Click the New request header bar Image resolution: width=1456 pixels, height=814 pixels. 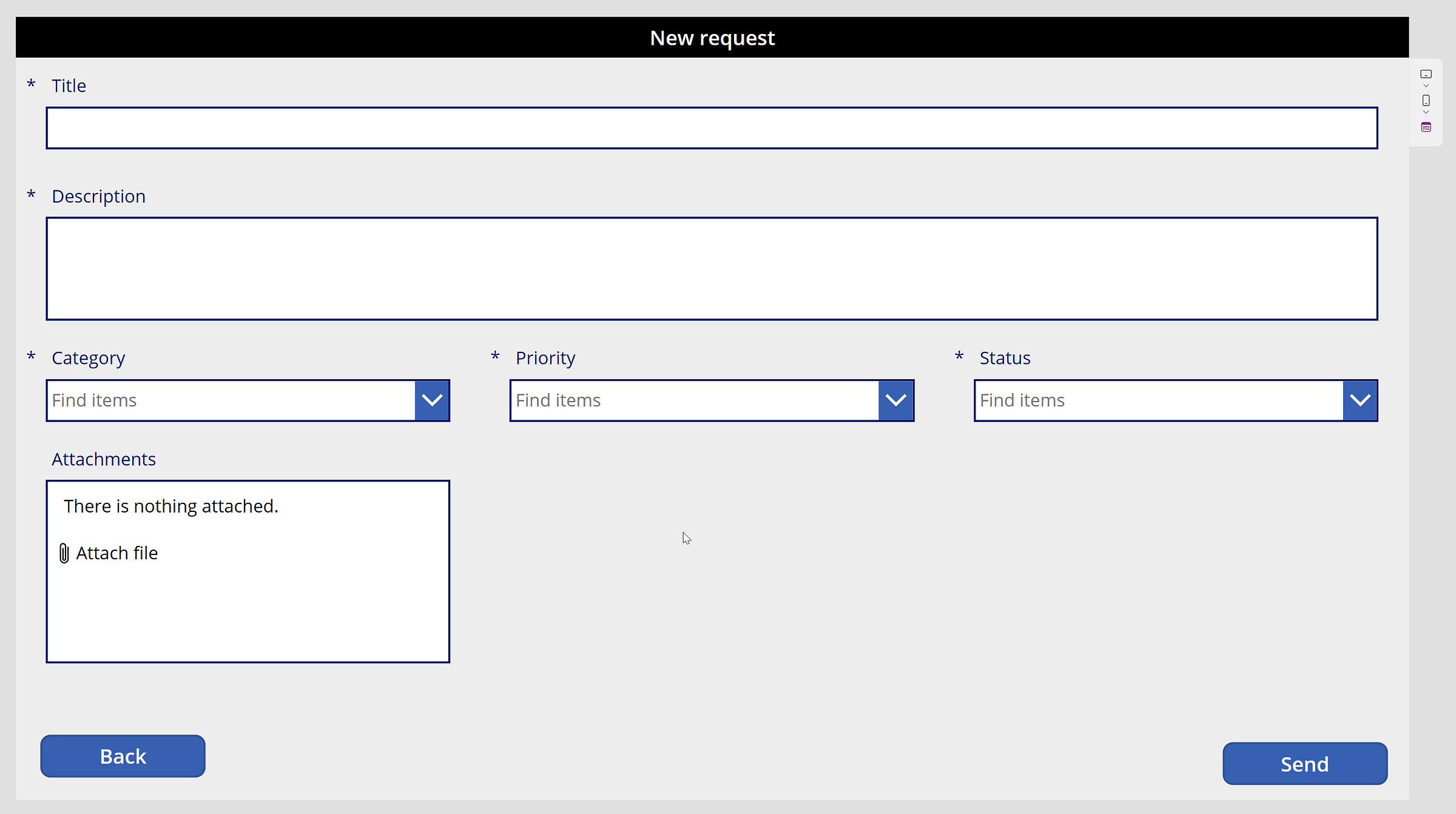coord(712,38)
